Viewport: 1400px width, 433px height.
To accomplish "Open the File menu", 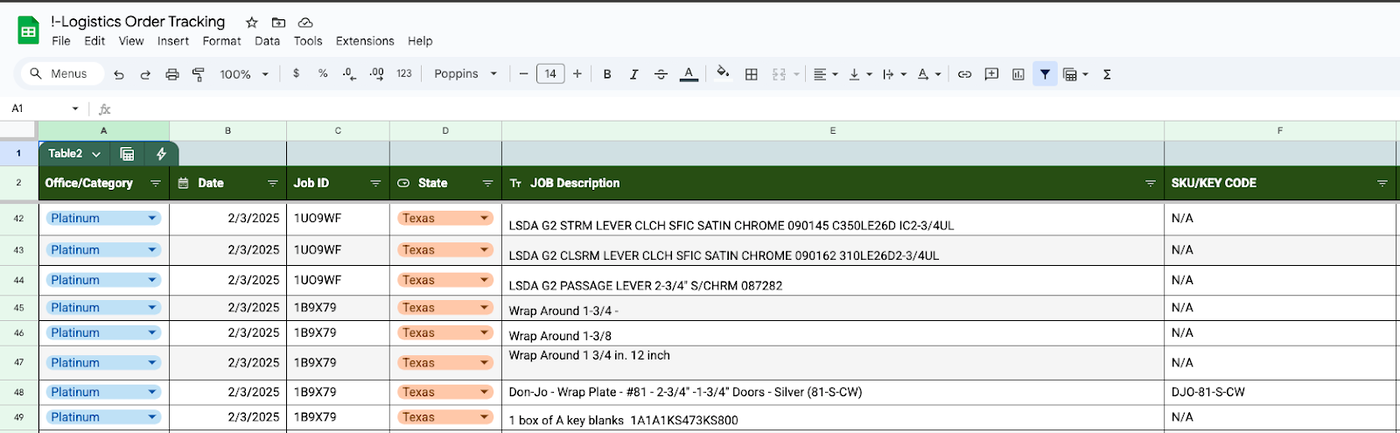I will point(61,41).
